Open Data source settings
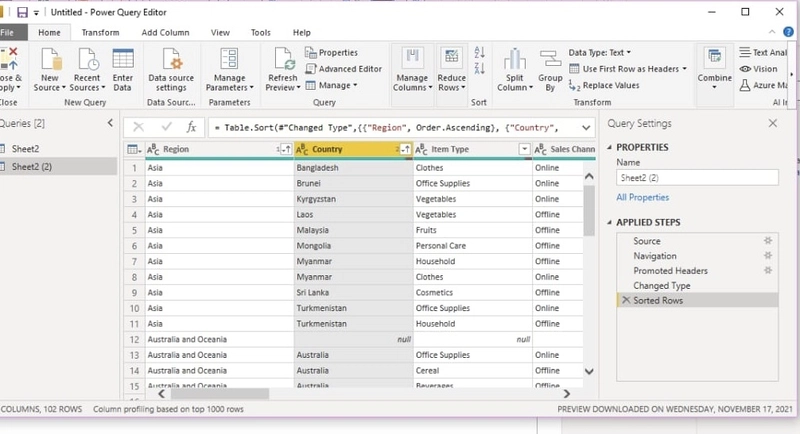Image resolution: width=800 pixels, height=434 pixels. (171, 70)
